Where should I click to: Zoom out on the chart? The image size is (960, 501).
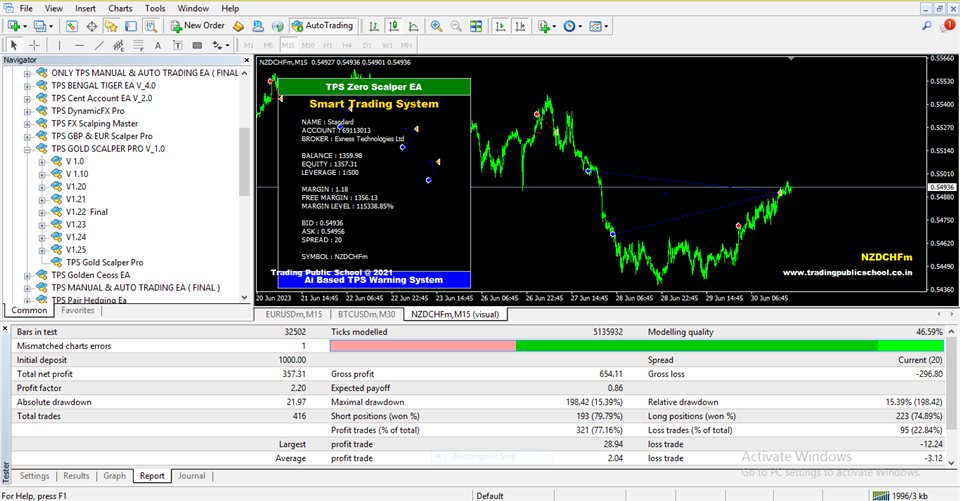point(456,26)
